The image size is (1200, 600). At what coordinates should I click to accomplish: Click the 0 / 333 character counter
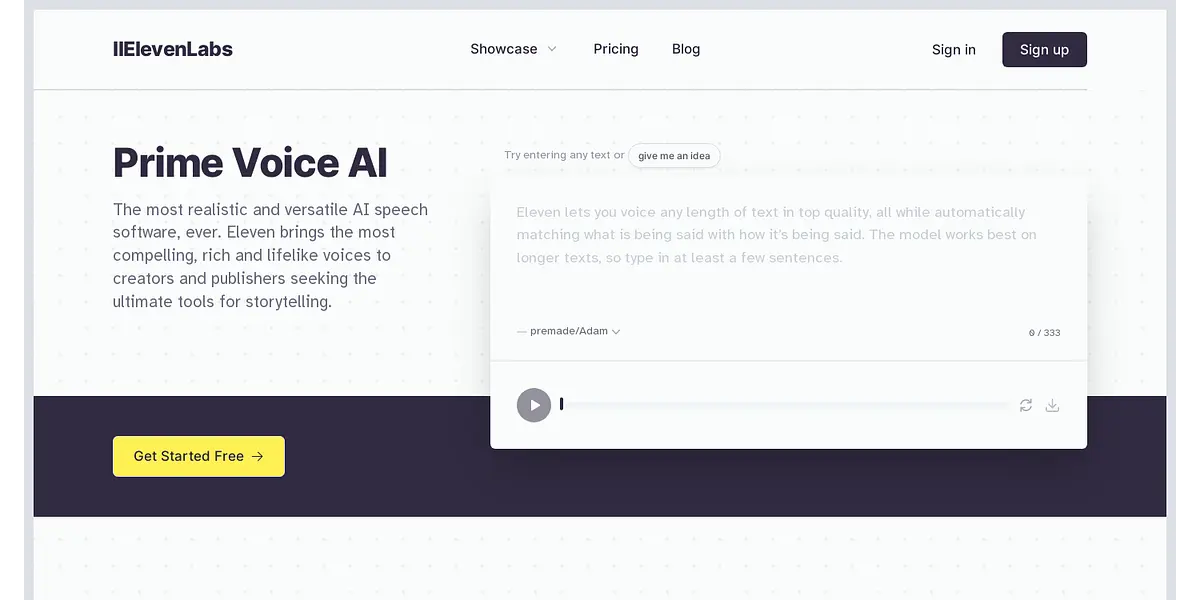[x=1044, y=333]
